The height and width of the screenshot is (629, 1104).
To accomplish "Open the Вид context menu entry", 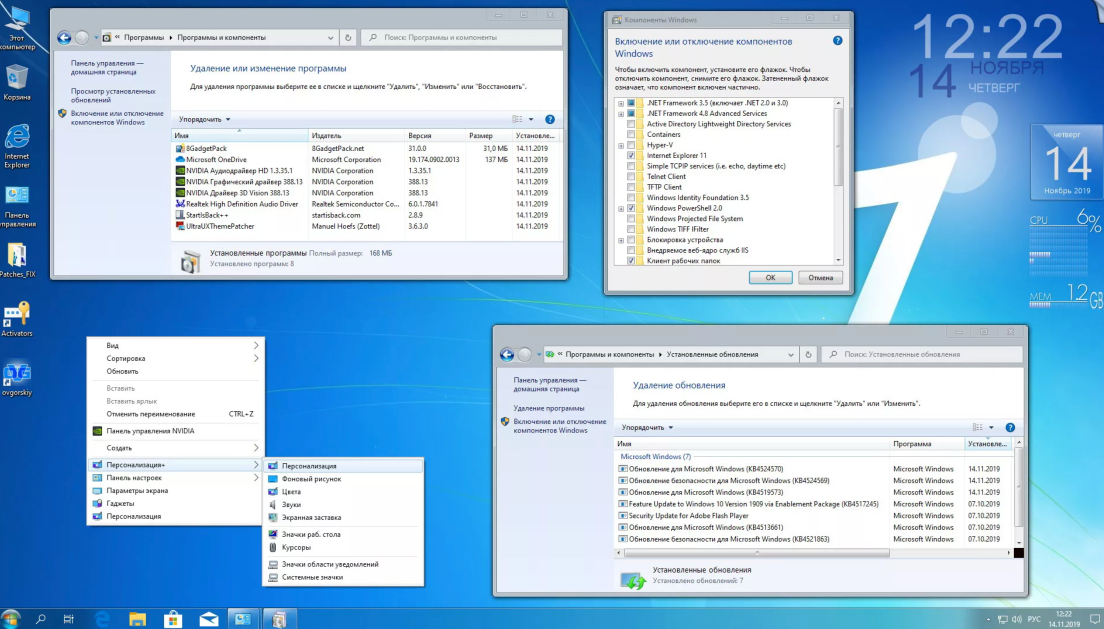I will [176, 345].
